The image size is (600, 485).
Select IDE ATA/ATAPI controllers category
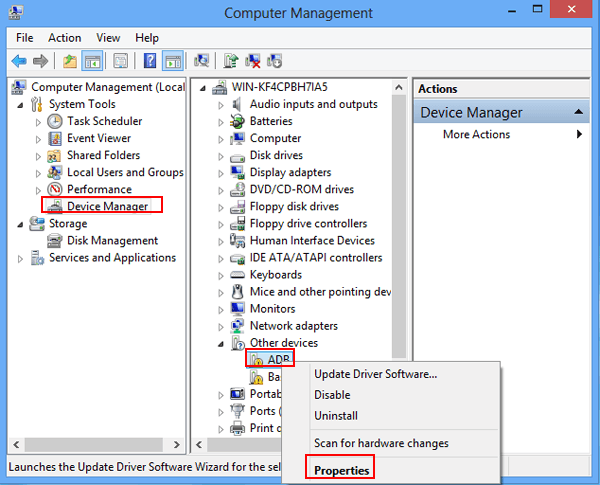coord(316,258)
